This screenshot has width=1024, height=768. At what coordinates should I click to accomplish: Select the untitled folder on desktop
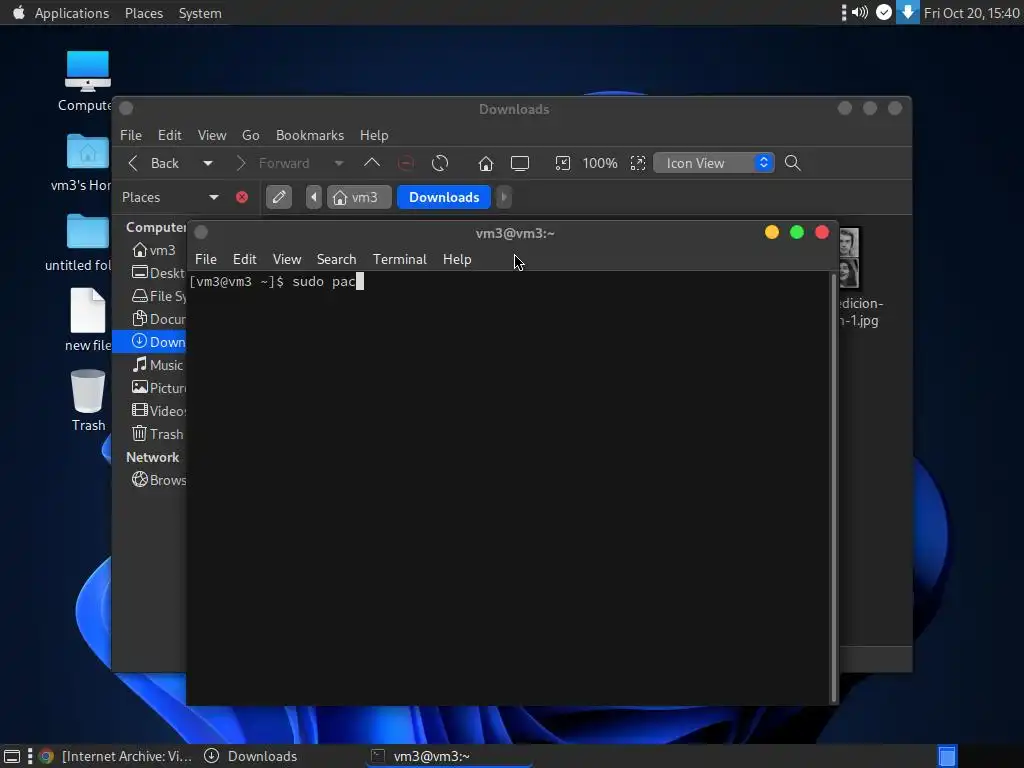point(88,232)
